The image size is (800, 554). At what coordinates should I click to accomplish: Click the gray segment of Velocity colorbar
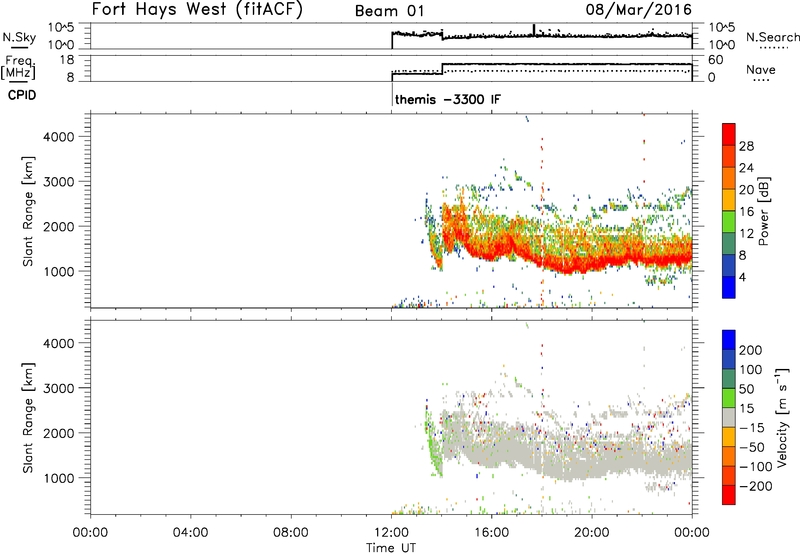(729, 417)
